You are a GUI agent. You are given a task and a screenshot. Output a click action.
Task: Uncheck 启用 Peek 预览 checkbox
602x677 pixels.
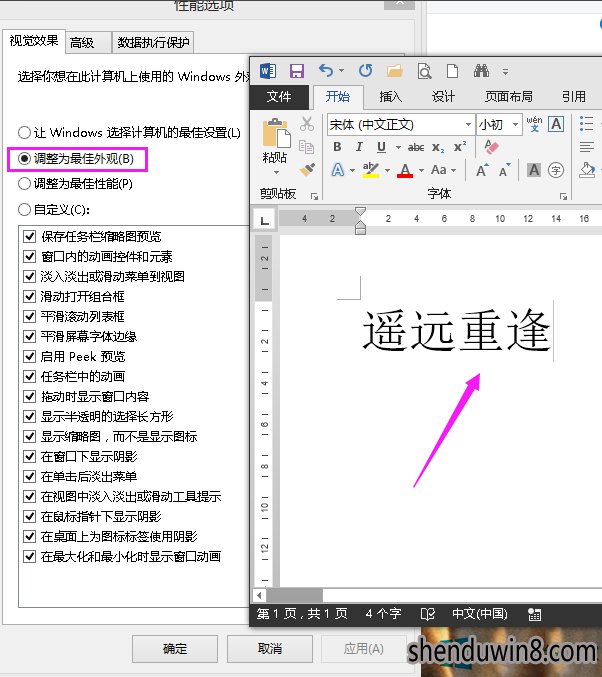pyautogui.click(x=29, y=357)
